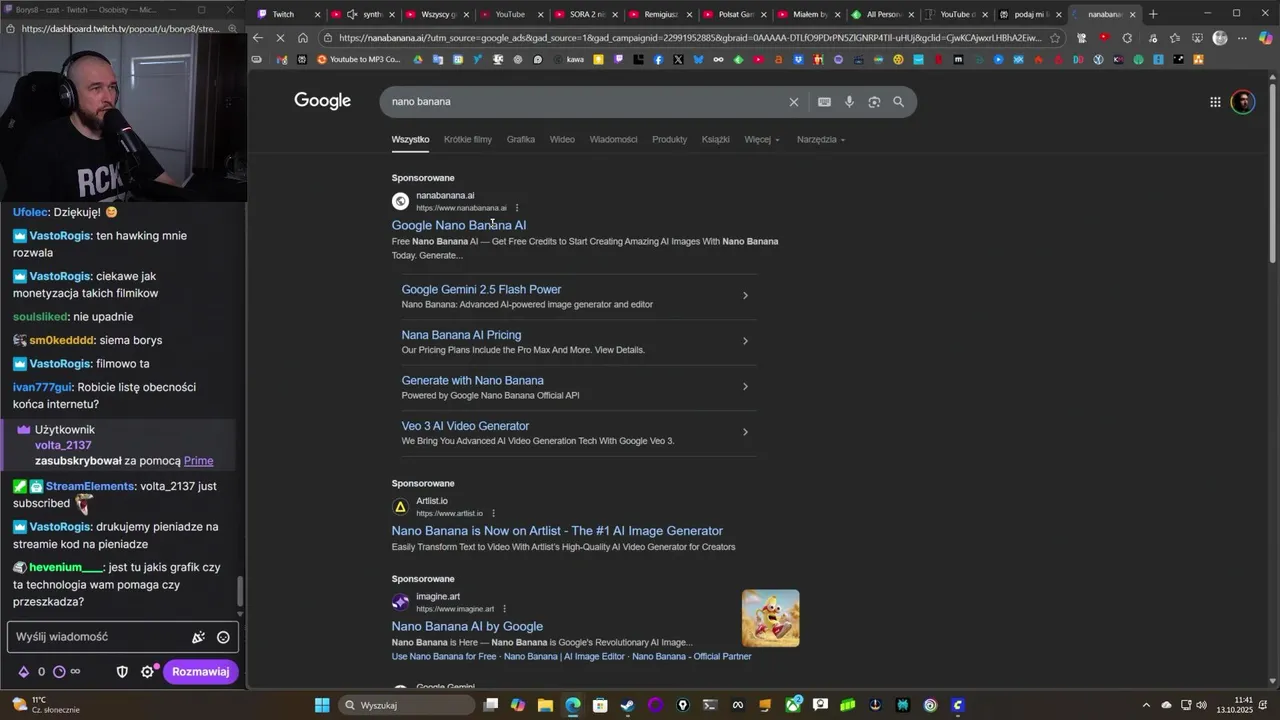The image size is (1280, 720).
Task: Stop loading the page
Action: click(x=281, y=38)
